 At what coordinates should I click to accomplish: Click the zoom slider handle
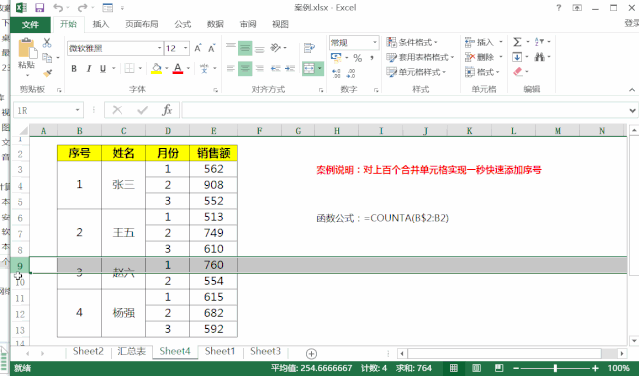[x=555, y=368]
